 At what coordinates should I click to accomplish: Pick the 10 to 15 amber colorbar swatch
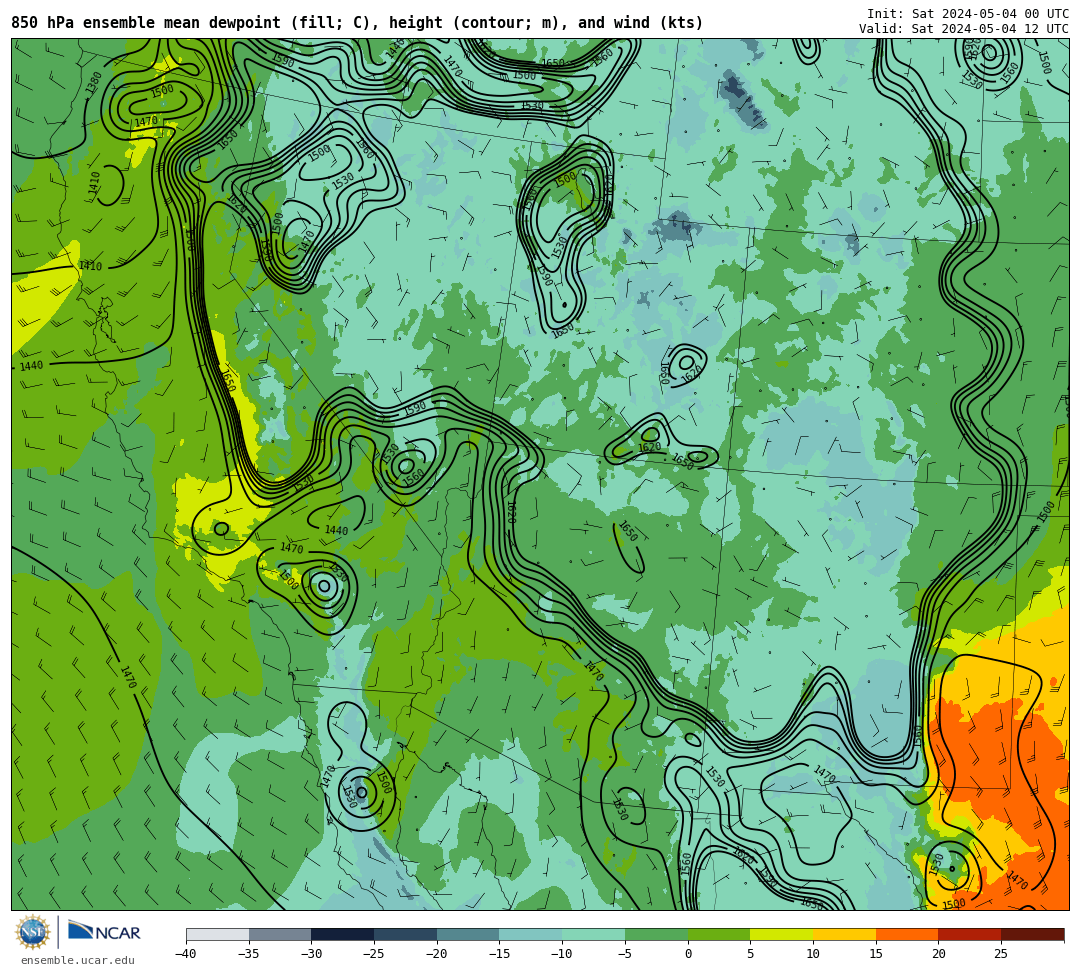coord(844,934)
